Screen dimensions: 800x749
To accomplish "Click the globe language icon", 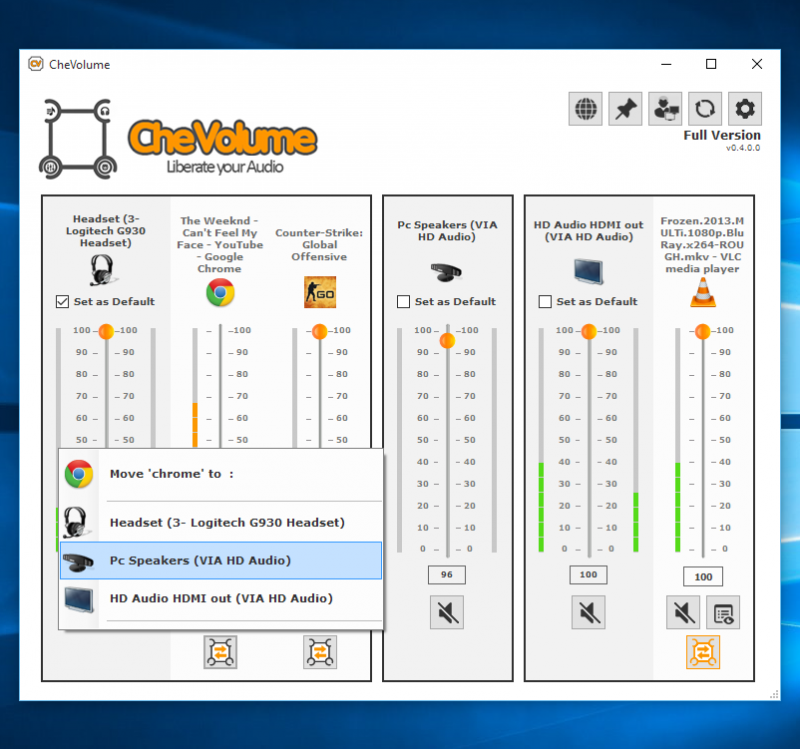I will click(585, 109).
